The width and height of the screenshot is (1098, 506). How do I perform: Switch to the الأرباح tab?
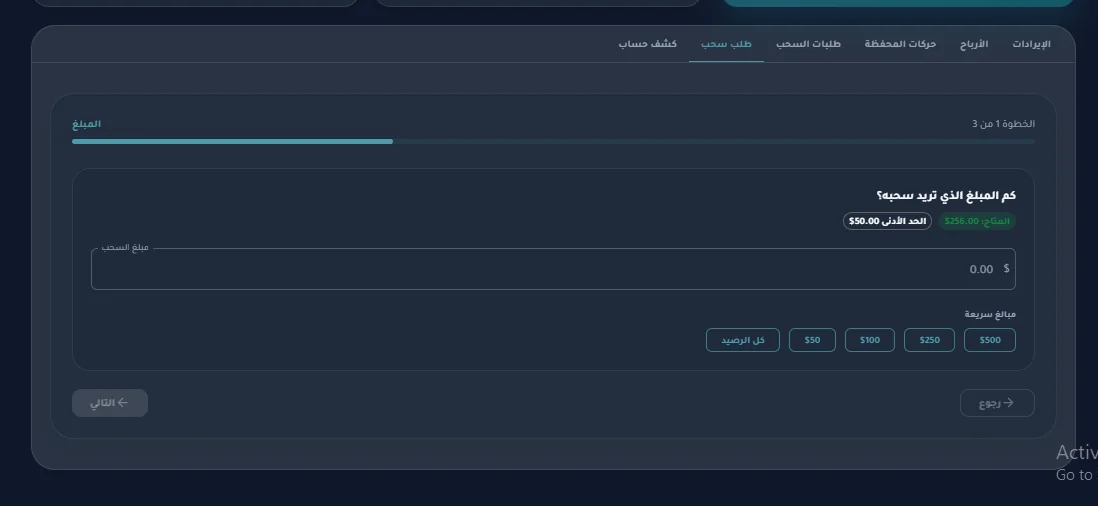tap(974, 44)
